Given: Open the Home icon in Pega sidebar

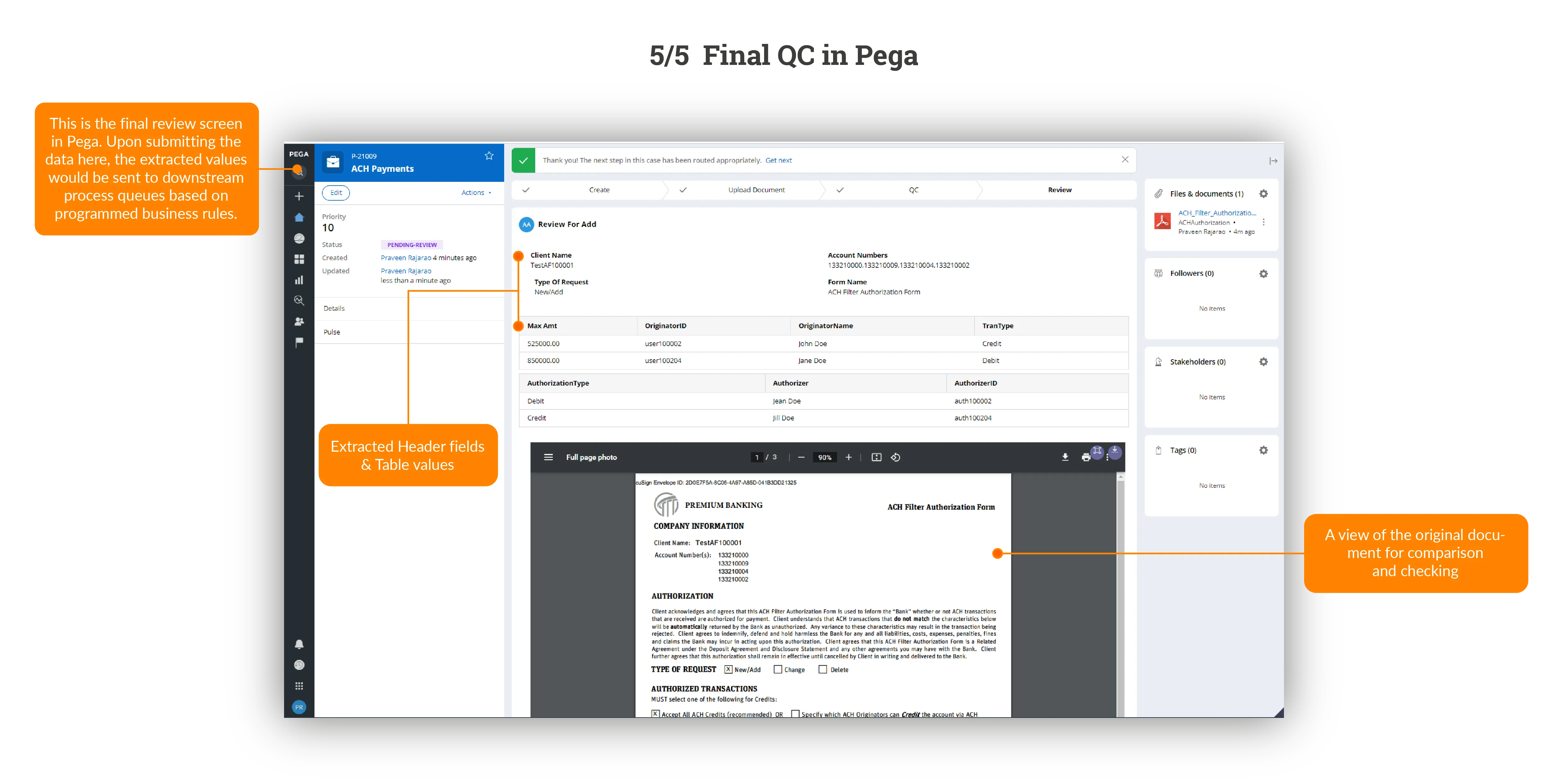Looking at the screenshot, I should click(x=299, y=217).
